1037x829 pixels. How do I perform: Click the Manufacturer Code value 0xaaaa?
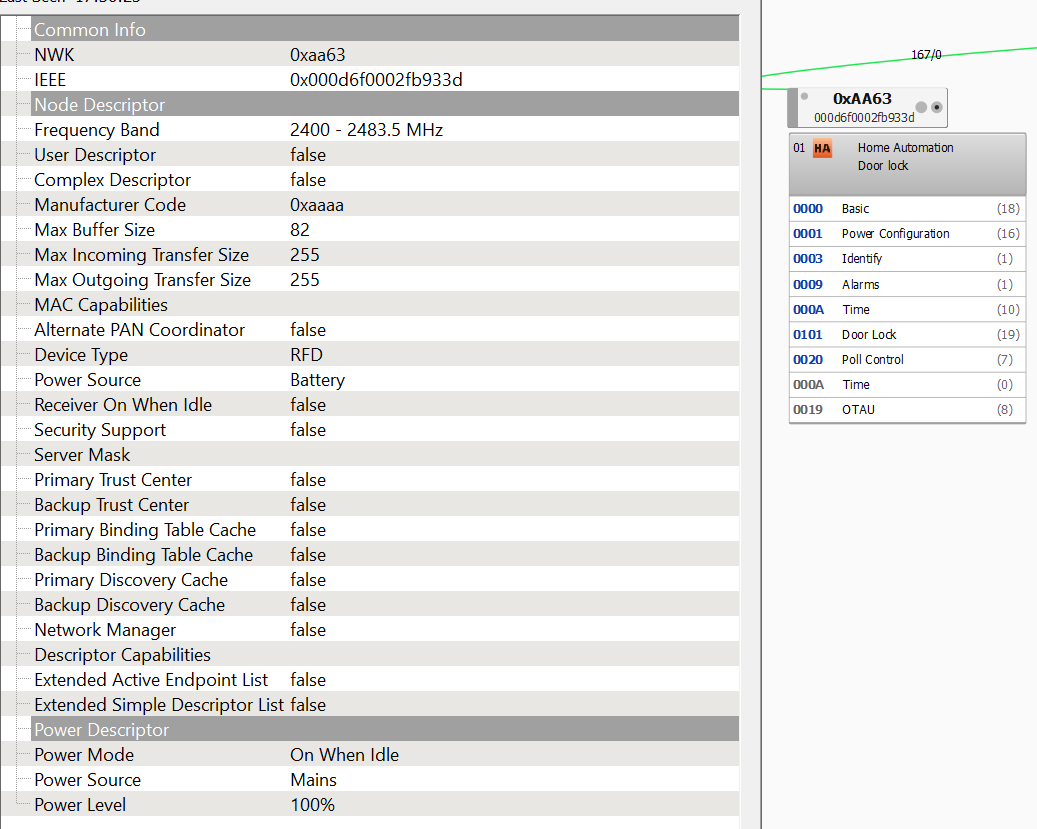317,205
